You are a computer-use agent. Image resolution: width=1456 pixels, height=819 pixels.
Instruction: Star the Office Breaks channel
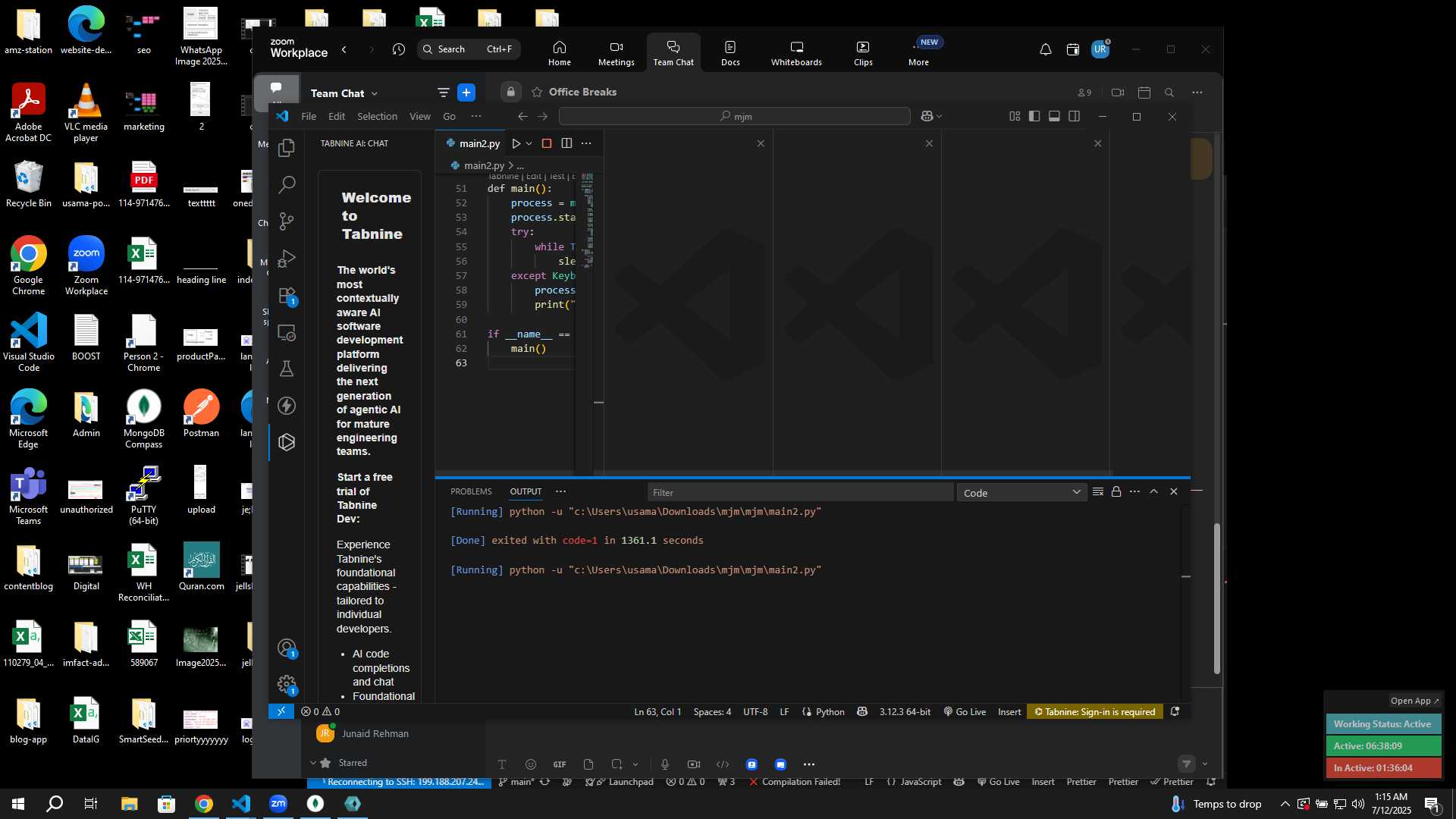pos(537,92)
